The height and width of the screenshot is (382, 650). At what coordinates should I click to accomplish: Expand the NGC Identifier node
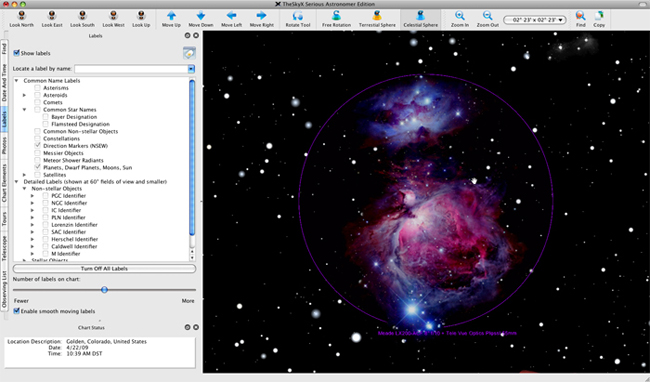pos(32,203)
